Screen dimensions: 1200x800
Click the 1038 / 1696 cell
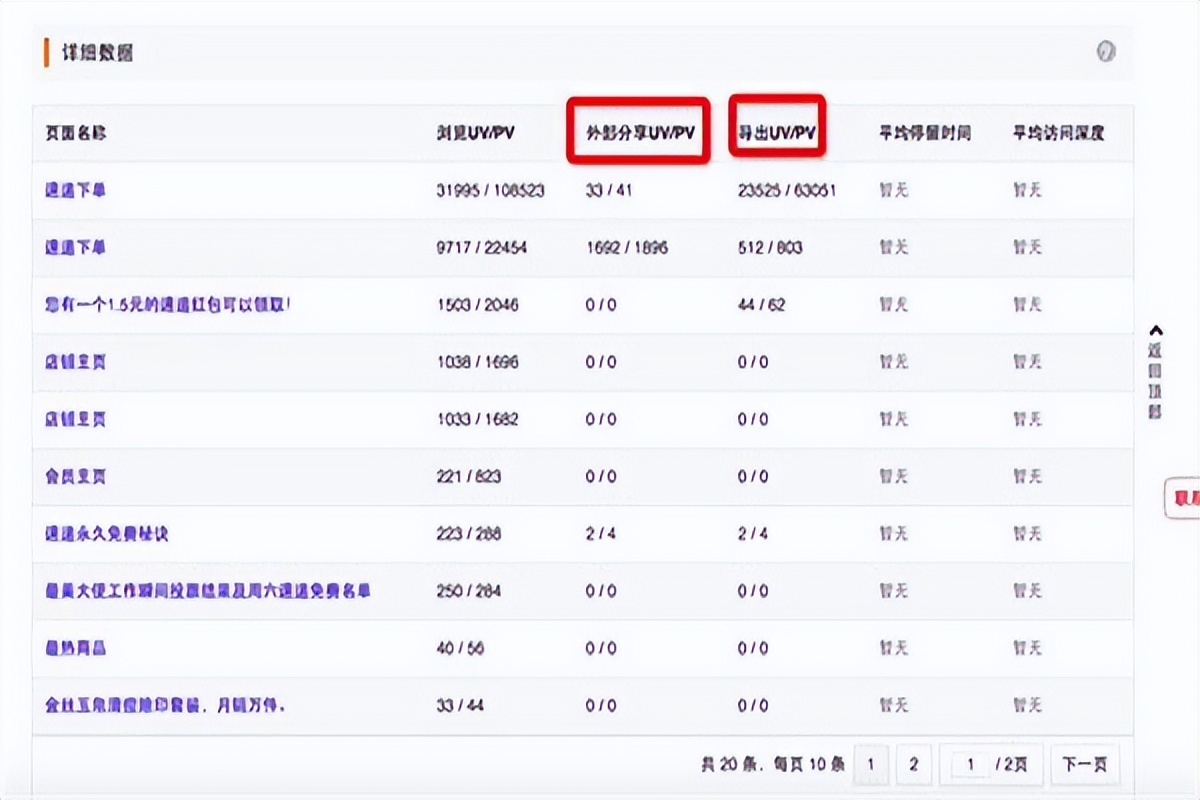(477, 362)
